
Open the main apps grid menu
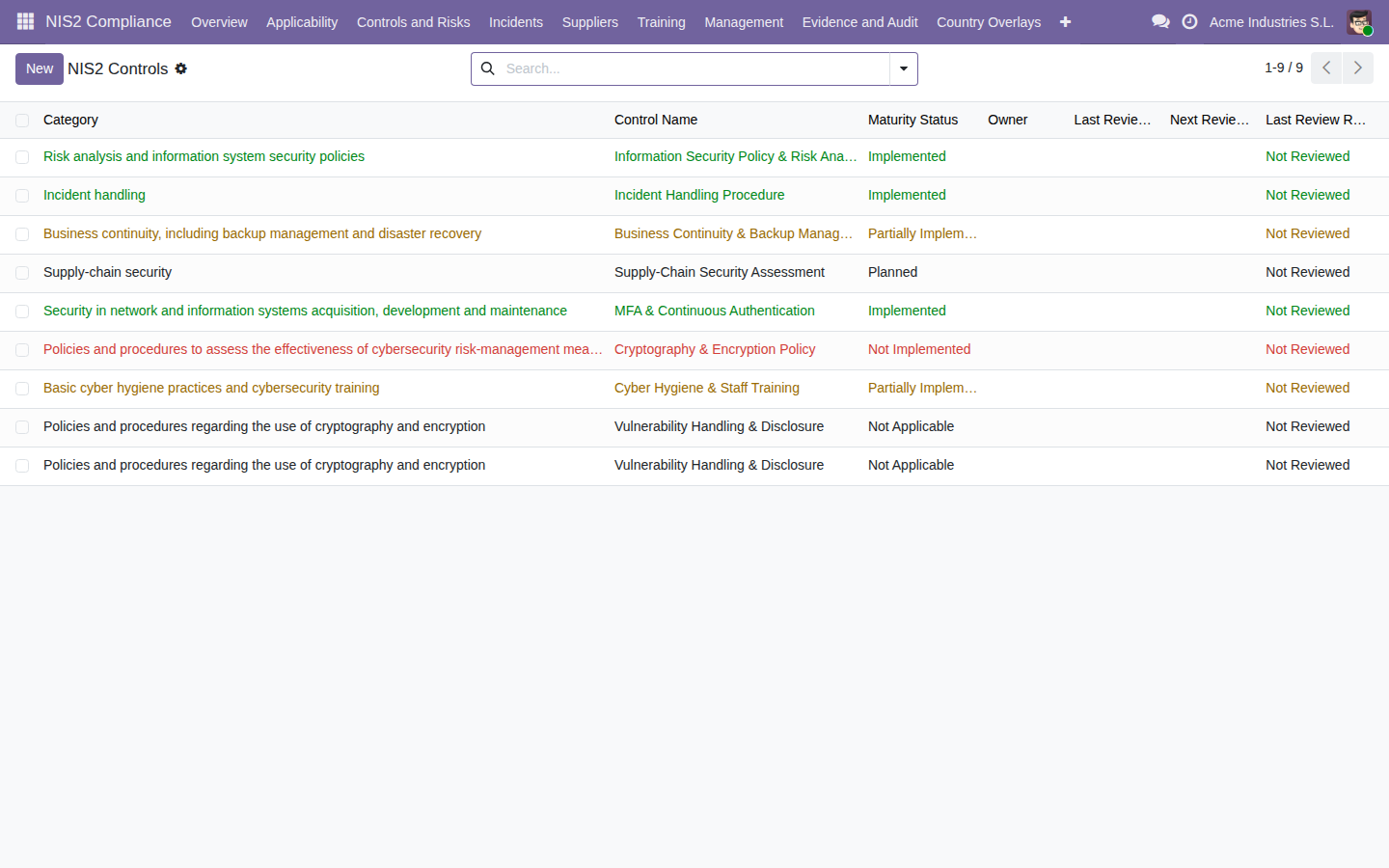click(x=25, y=21)
